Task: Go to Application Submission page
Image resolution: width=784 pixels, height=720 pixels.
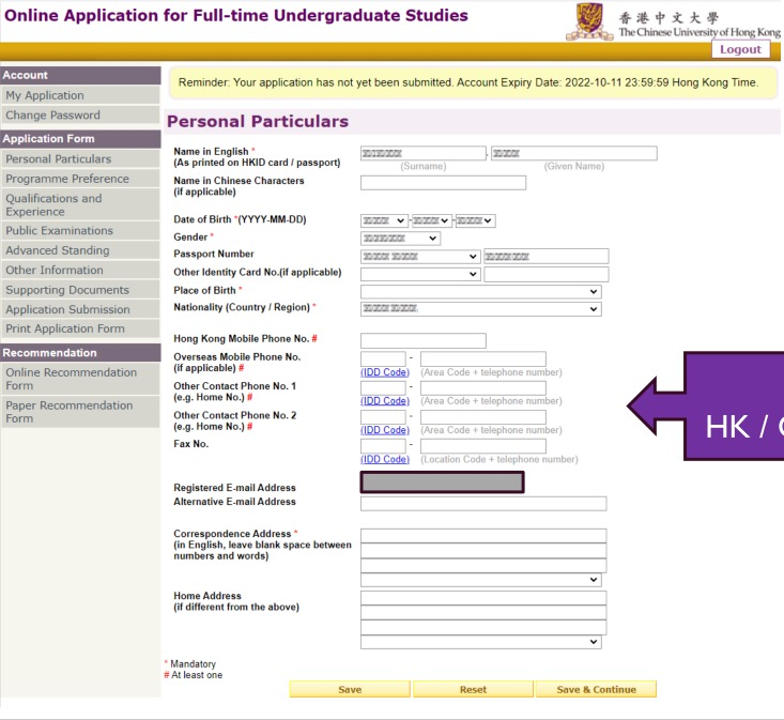Action: pyautogui.click(x=80, y=309)
